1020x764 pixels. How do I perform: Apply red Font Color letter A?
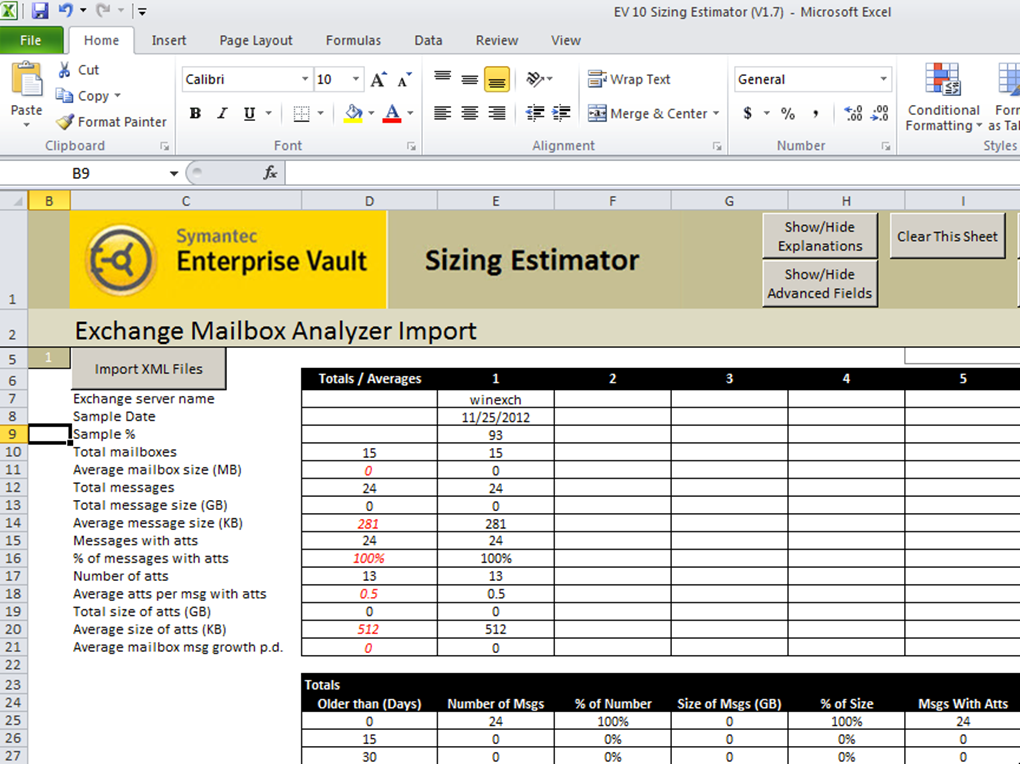[392, 113]
